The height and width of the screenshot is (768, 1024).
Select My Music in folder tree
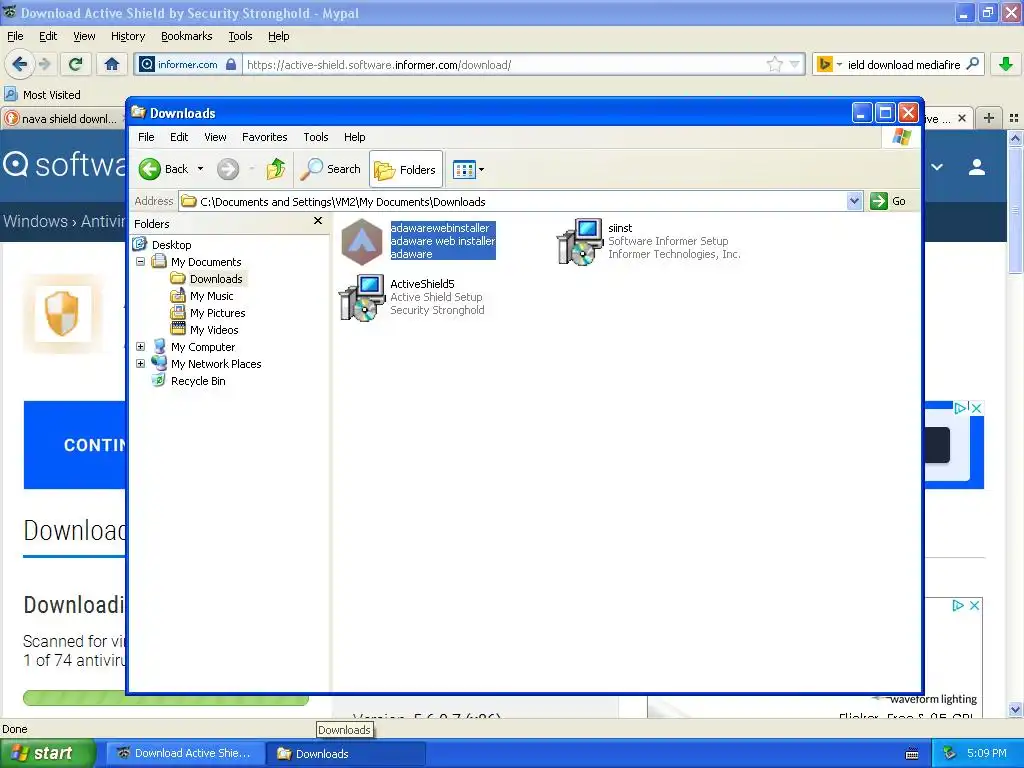click(211, 296)
